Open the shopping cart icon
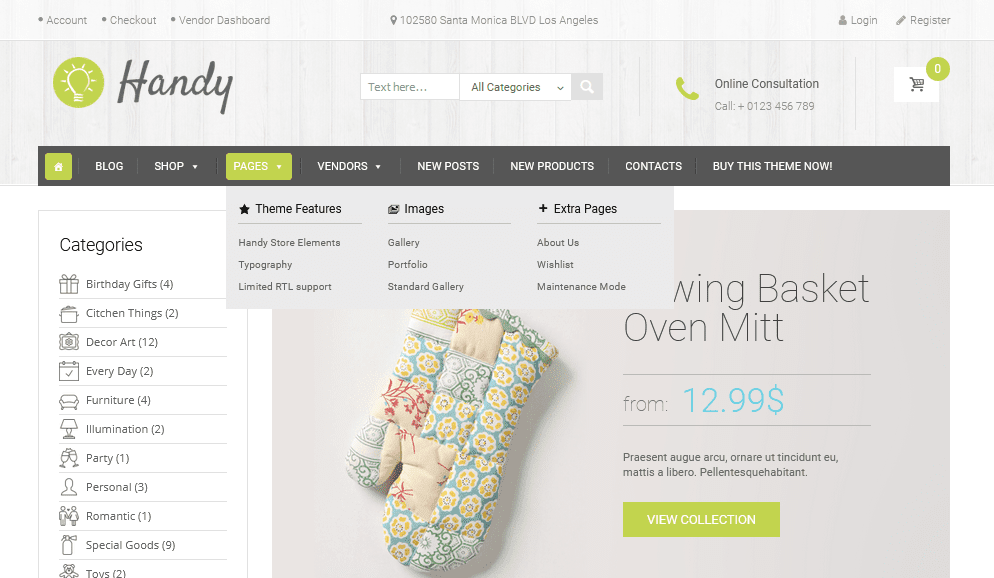The image size is (994, 578). (x=916, y=84)
